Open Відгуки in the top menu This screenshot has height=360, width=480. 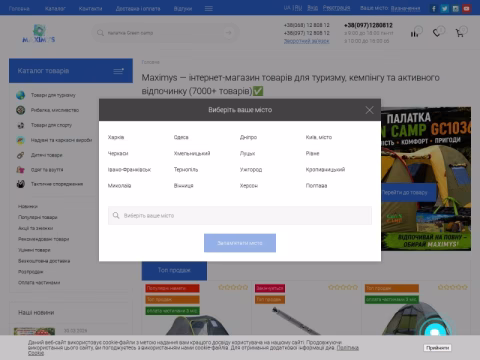183,9
